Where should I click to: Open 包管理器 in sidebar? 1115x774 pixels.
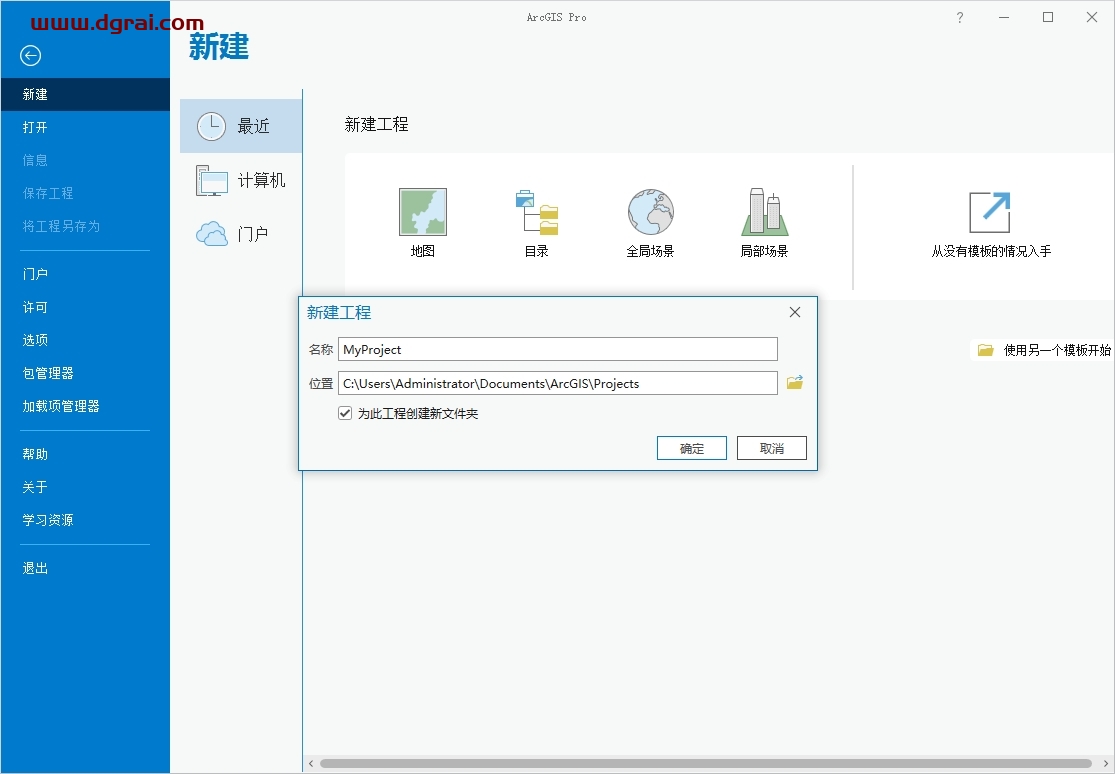pyautogui.click(x=85, y=373)
